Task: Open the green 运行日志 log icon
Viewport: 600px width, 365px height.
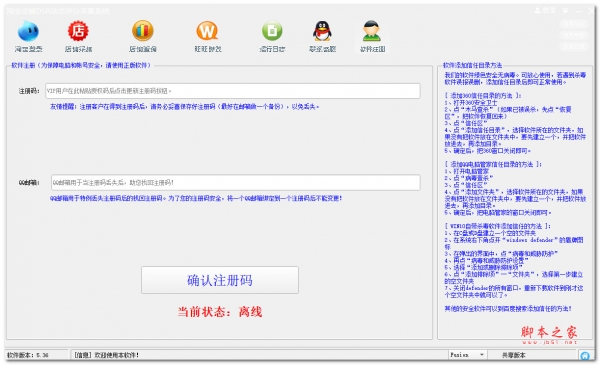Action: (272, 31)
